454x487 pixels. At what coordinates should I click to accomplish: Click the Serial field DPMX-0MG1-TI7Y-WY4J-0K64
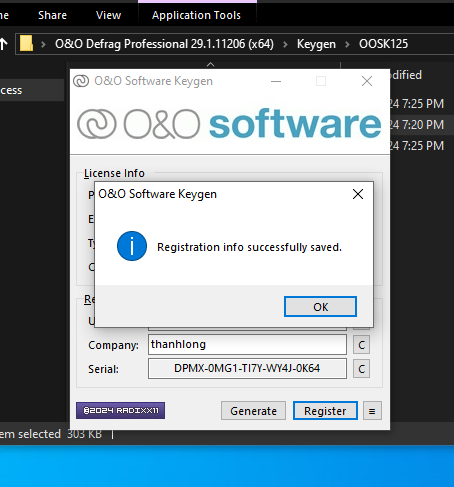coord(247,368)
